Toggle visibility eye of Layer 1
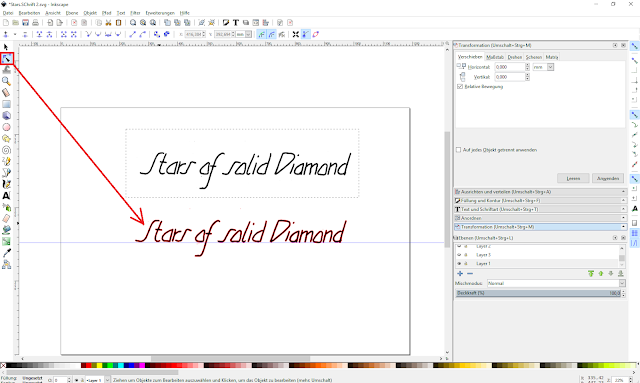 (459, 264)
